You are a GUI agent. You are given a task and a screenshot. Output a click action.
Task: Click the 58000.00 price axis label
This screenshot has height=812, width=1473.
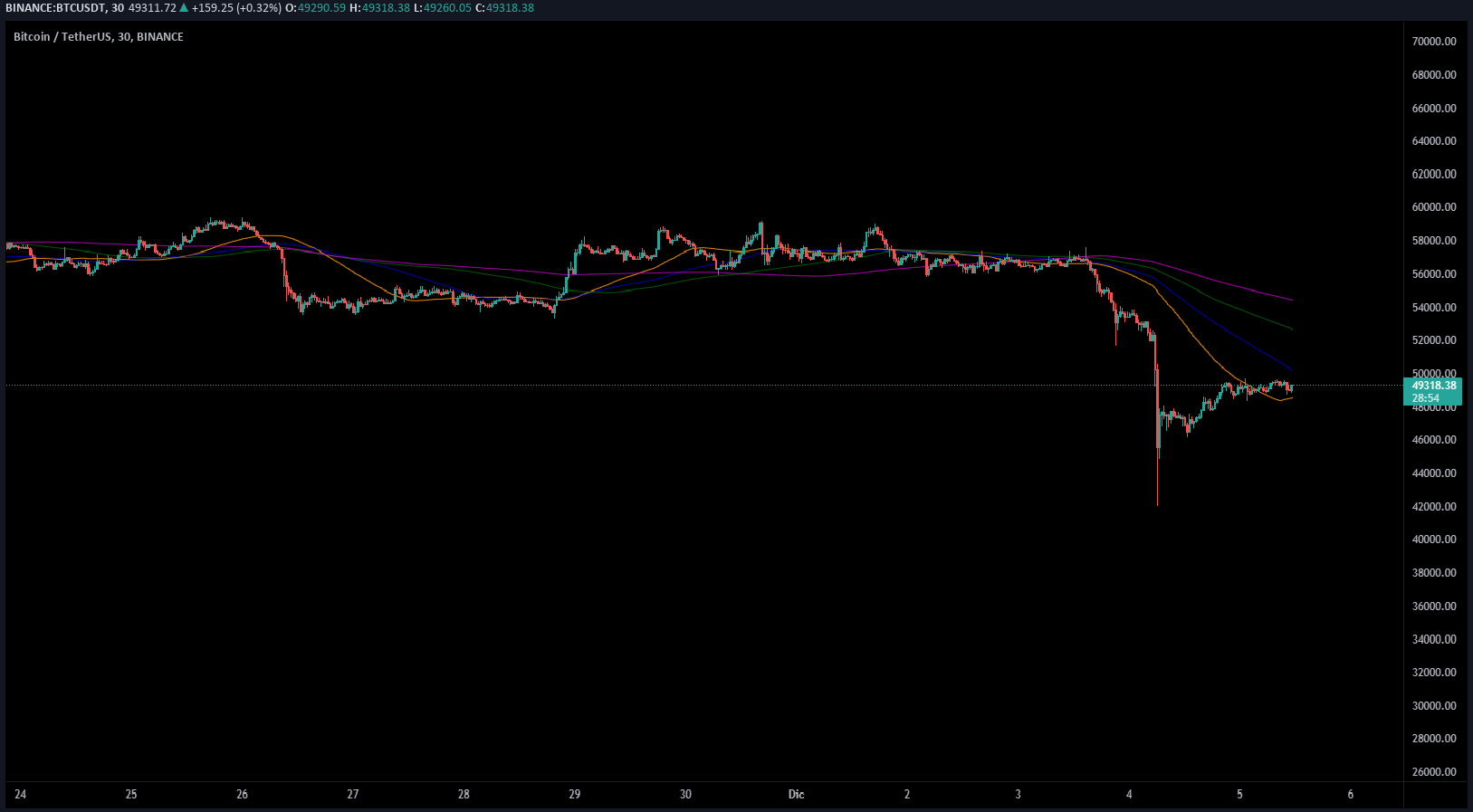click(x=1434, y=241)
